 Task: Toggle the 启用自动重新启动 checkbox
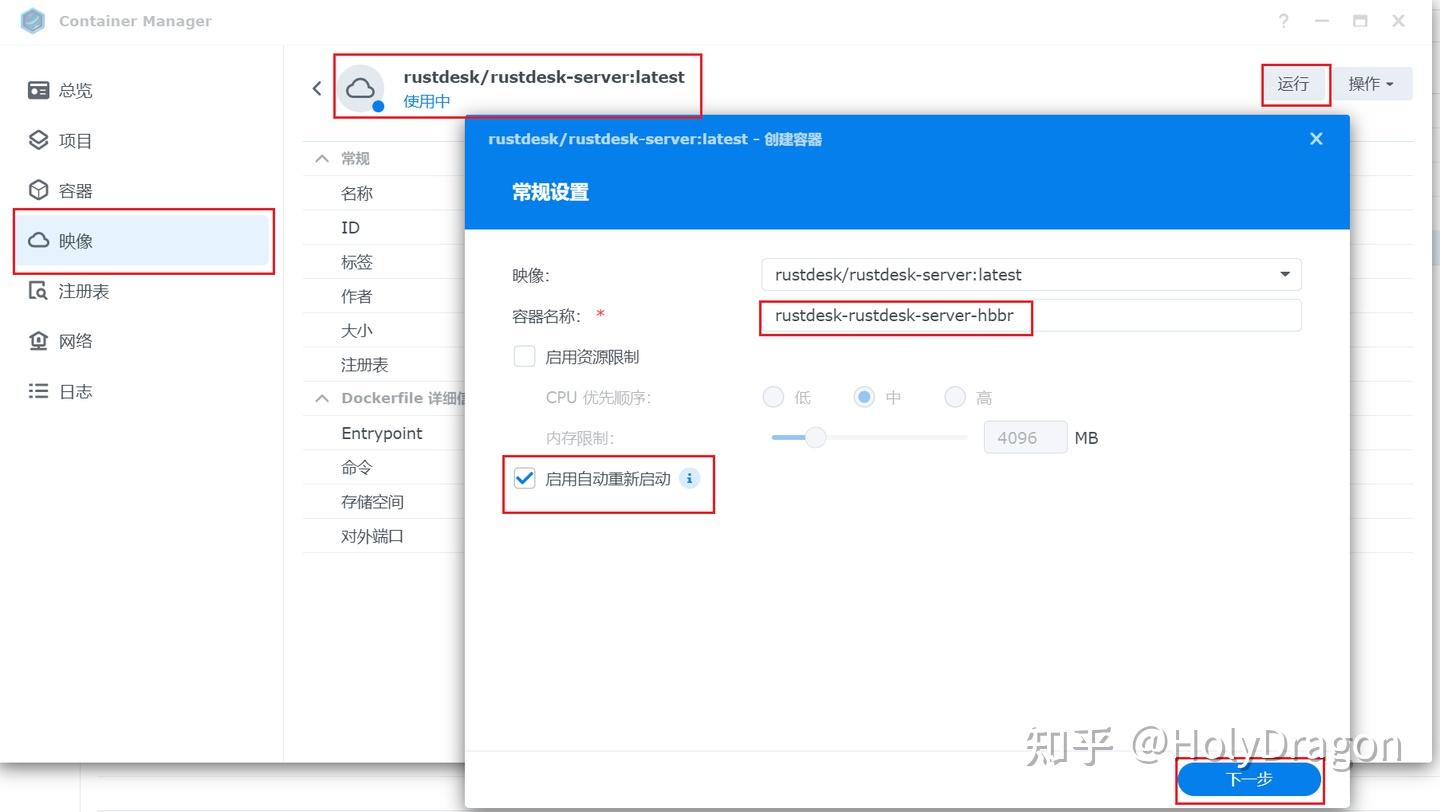click(x=524, y=478)
